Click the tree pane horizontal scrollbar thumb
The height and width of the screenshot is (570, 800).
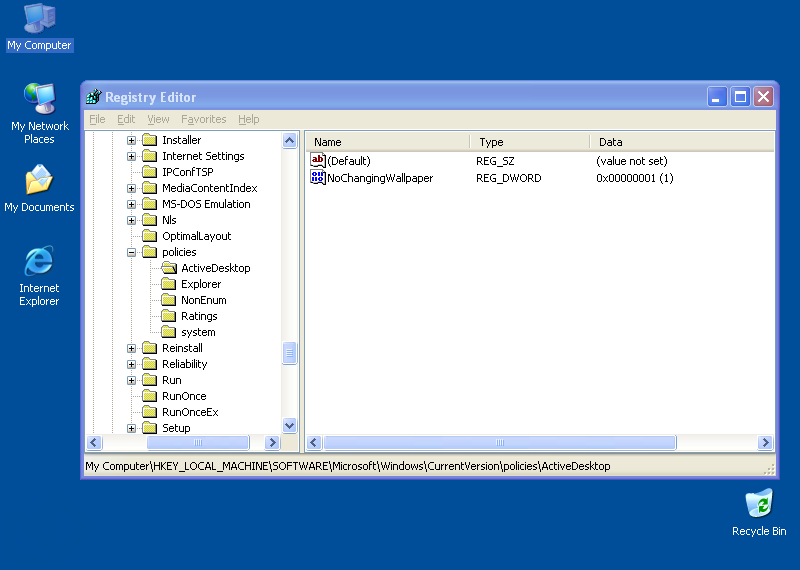click(198, 442)
